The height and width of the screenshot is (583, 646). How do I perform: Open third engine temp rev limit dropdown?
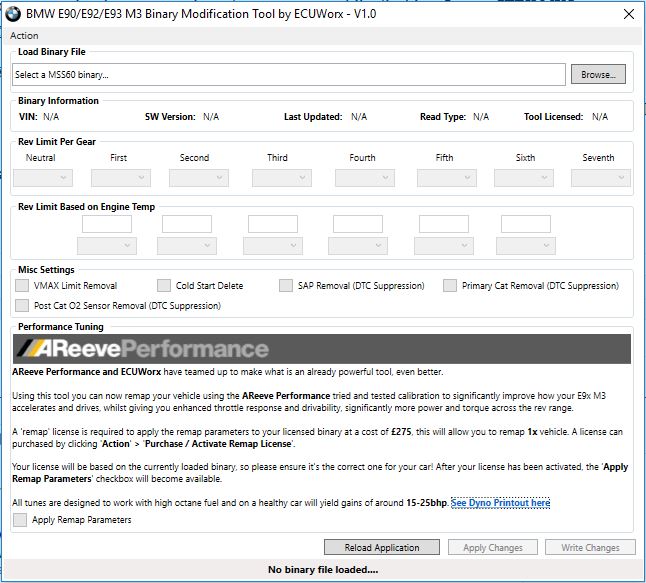coord(273,246)
